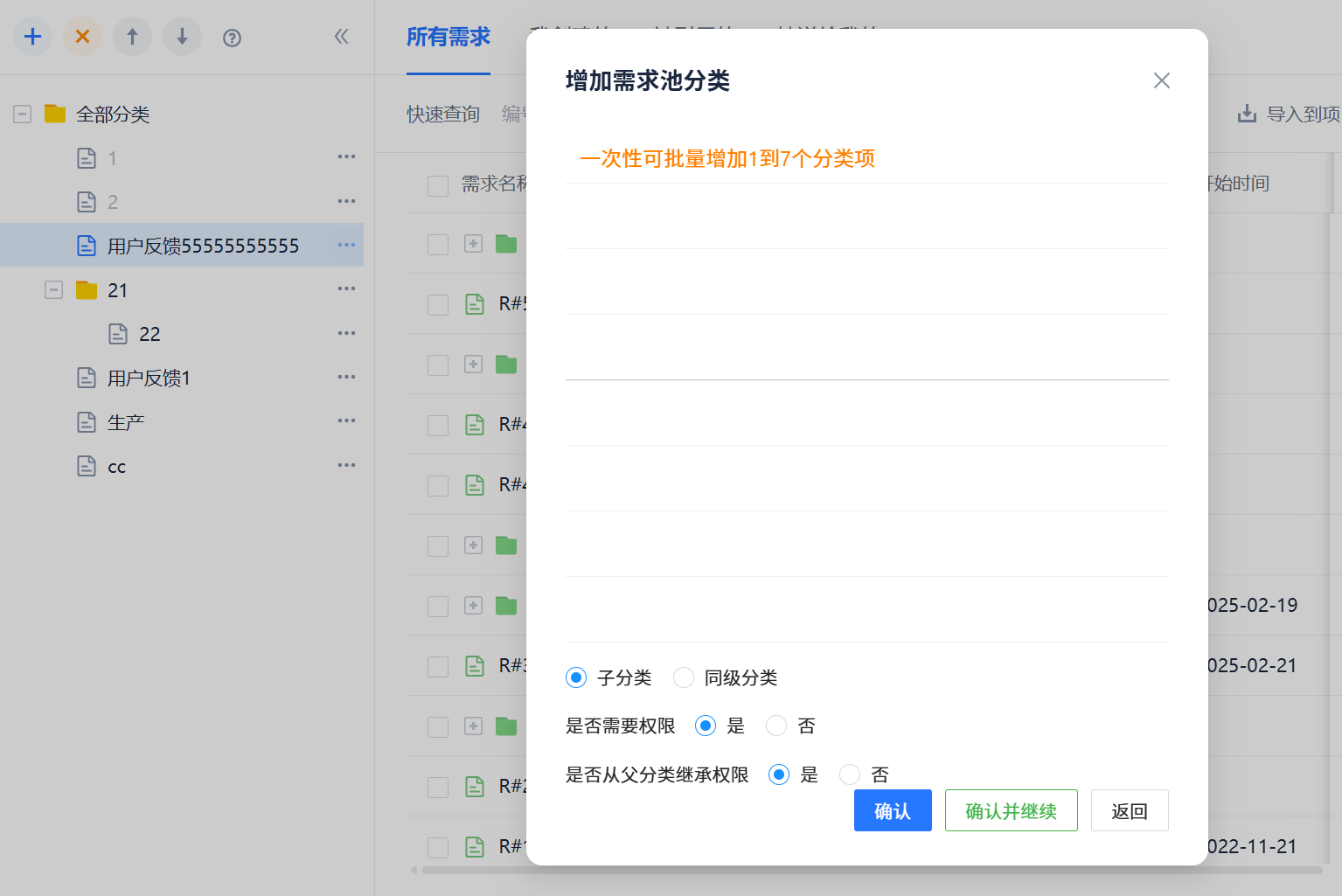The image size is (1342, 896).
Task: Open more options for cc category
Action: pyautogui.click(x=346, y=464)
